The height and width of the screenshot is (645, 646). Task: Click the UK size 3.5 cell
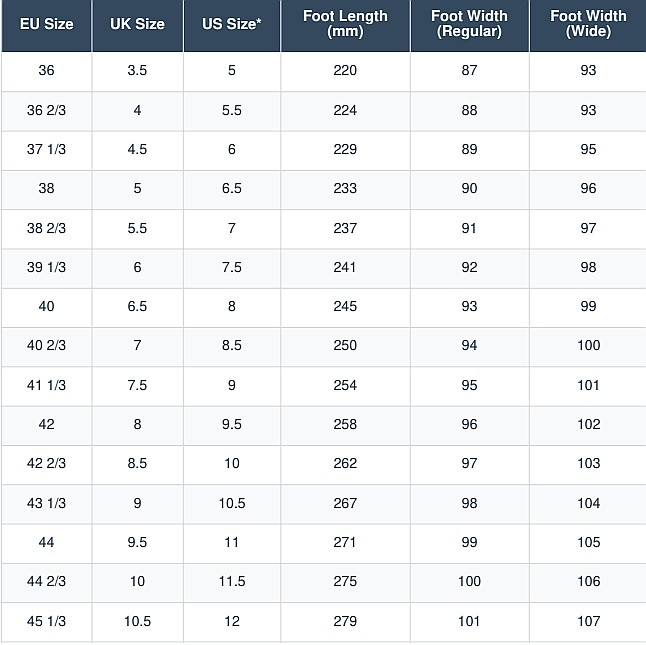tap(137, 70)
